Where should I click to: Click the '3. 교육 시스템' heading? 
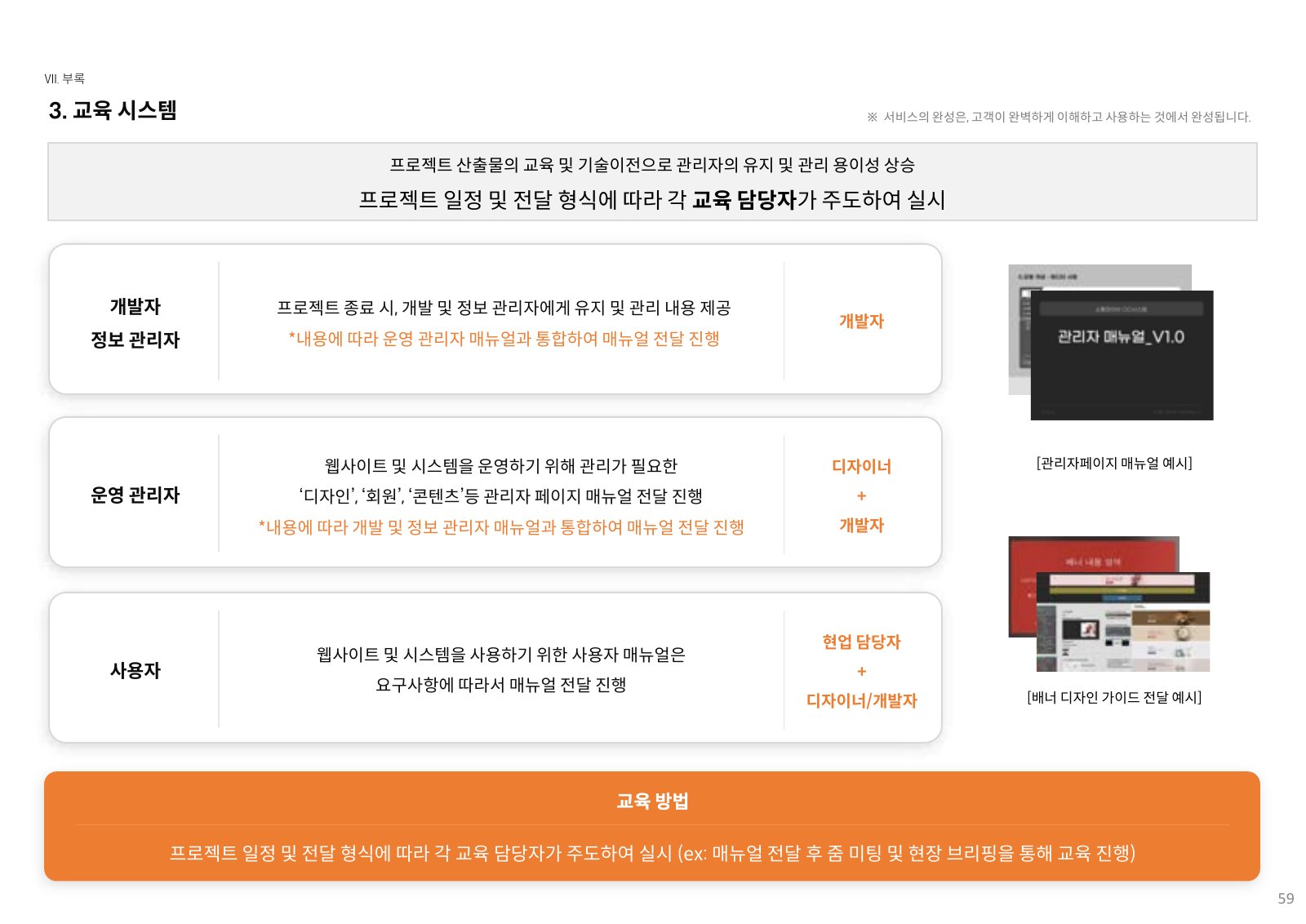pyautogui.click(x=113, y=110)
